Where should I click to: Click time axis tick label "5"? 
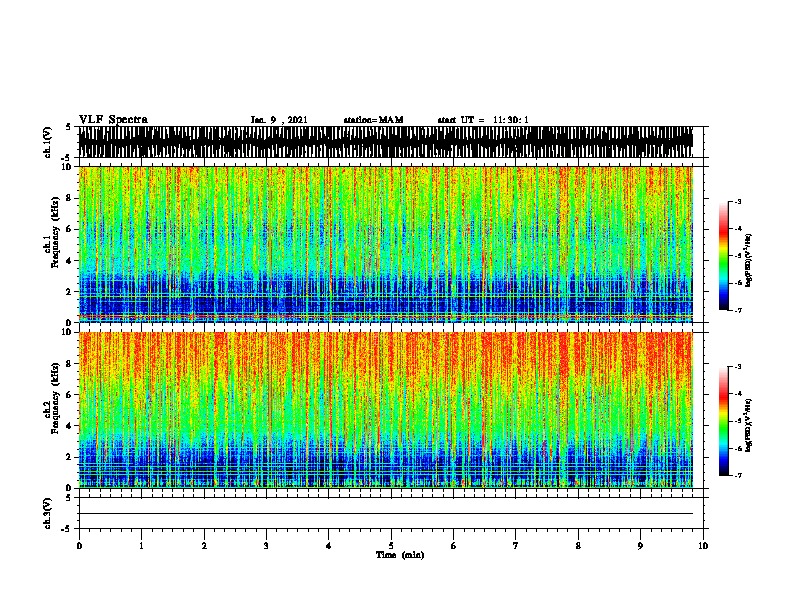(x=391, y=546)
